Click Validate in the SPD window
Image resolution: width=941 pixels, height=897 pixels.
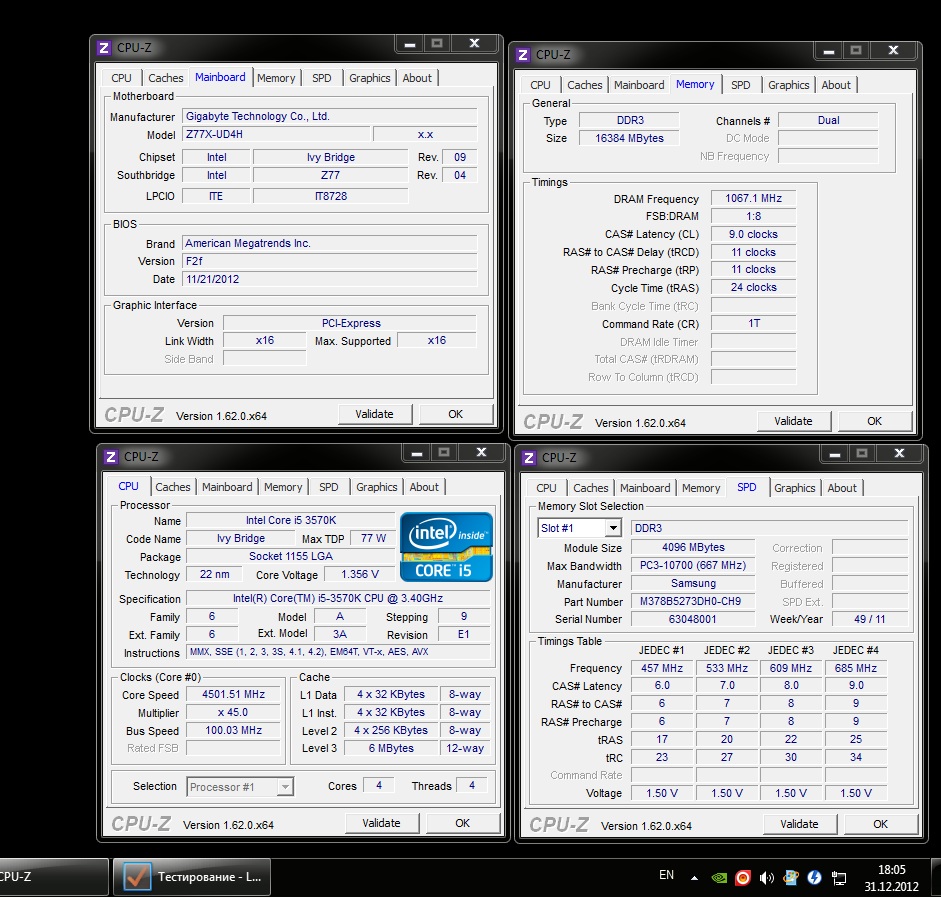coord(799,824)
